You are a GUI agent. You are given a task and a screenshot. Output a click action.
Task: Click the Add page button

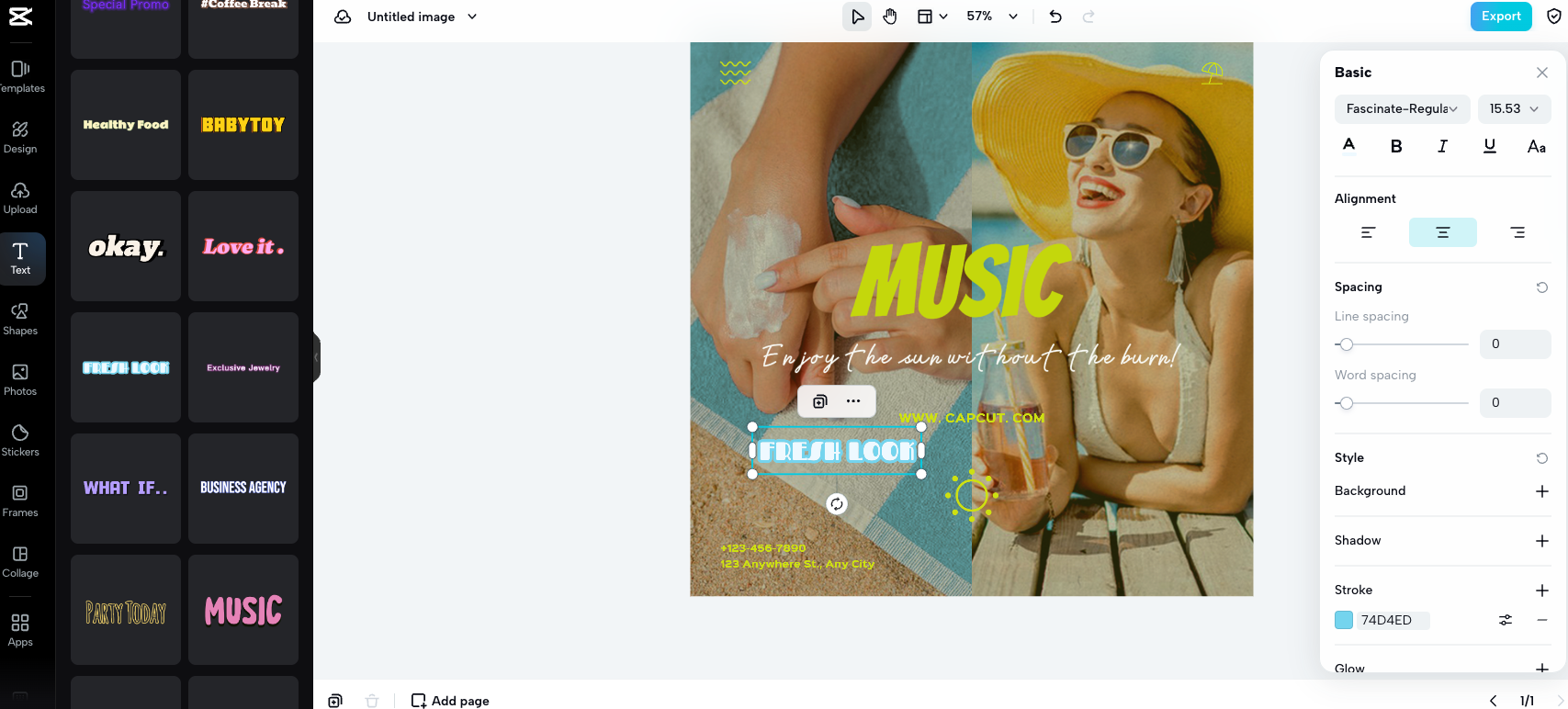(450, 701)
